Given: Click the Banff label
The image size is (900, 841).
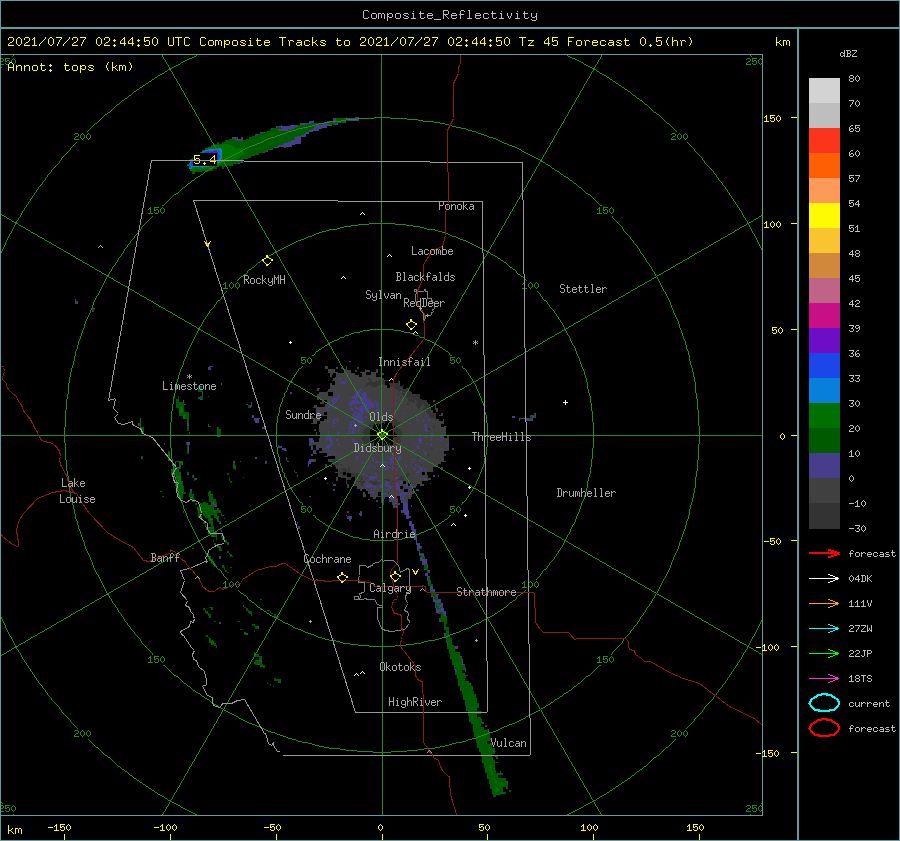Looking at the screenshot, I should pos(165,558).
